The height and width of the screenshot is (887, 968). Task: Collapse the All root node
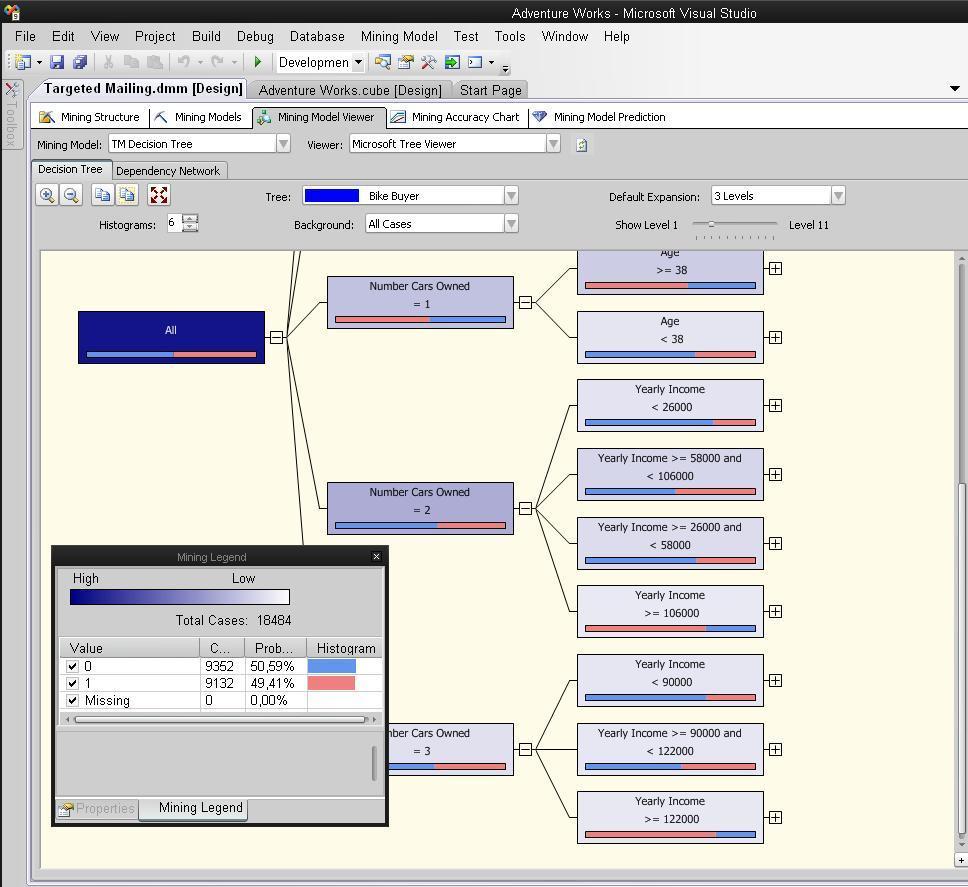(x=277, y=338)
